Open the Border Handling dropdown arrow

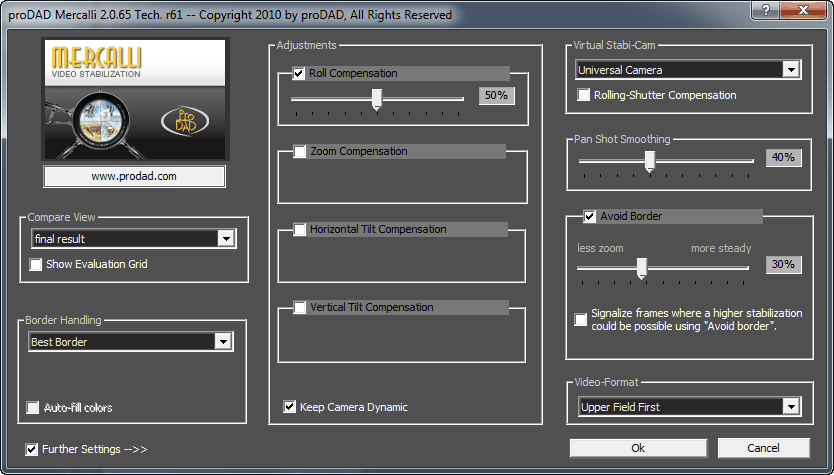click(223, 341)
